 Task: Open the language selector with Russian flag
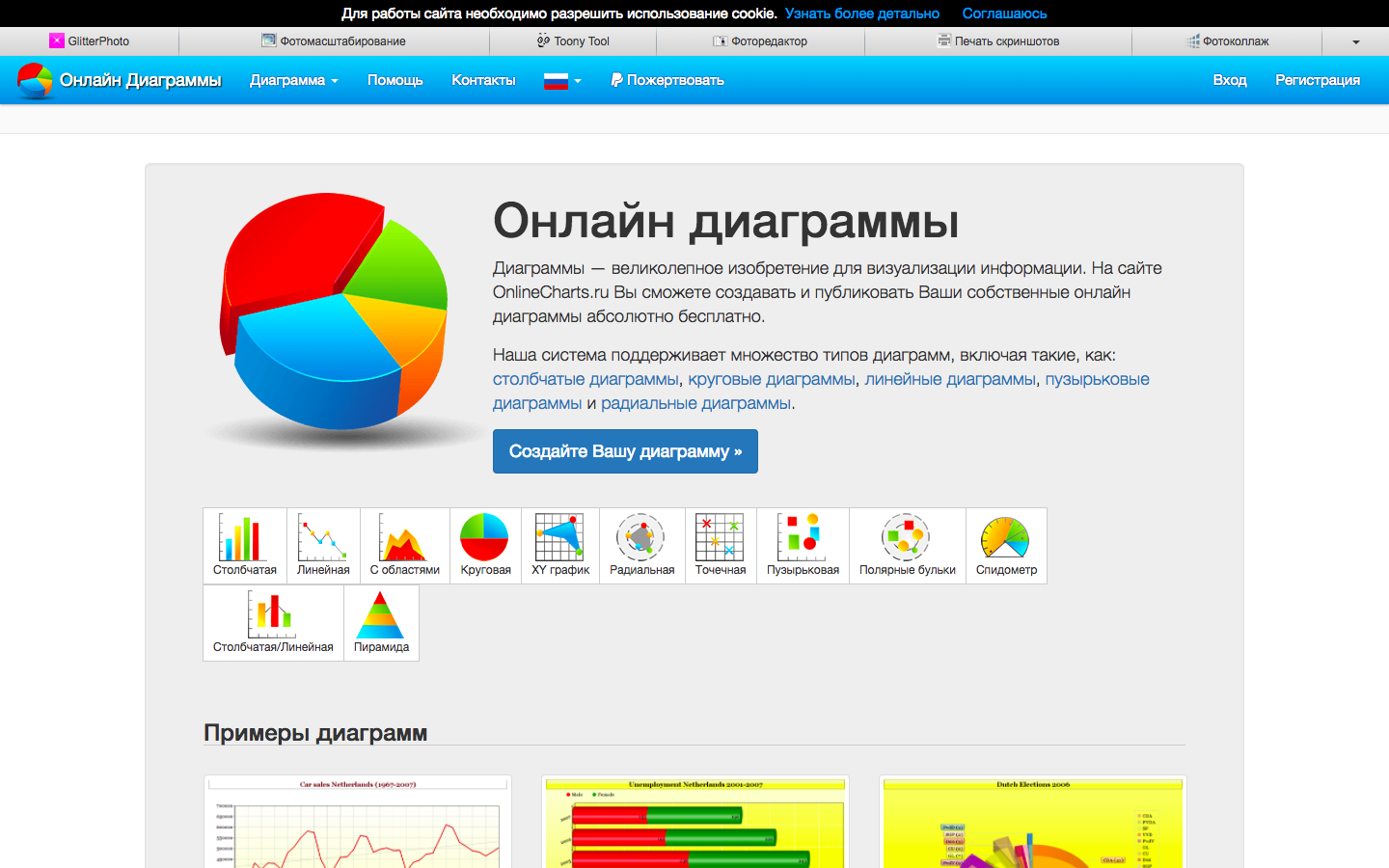coord(562,80)
